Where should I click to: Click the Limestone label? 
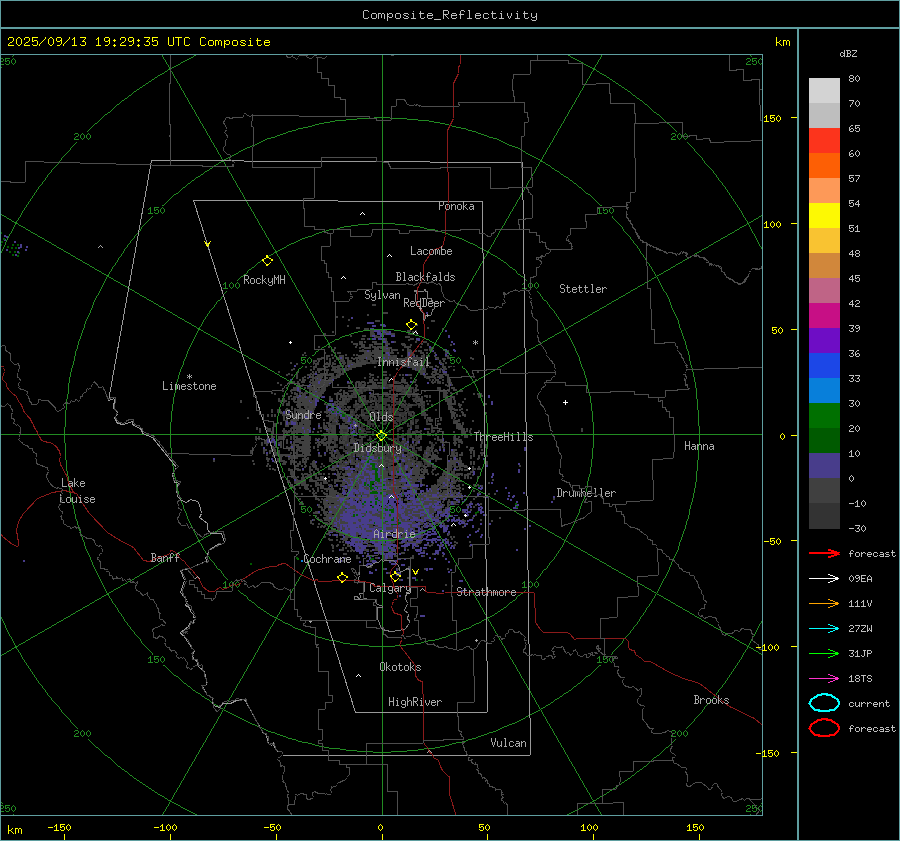(x=189, y=386)
